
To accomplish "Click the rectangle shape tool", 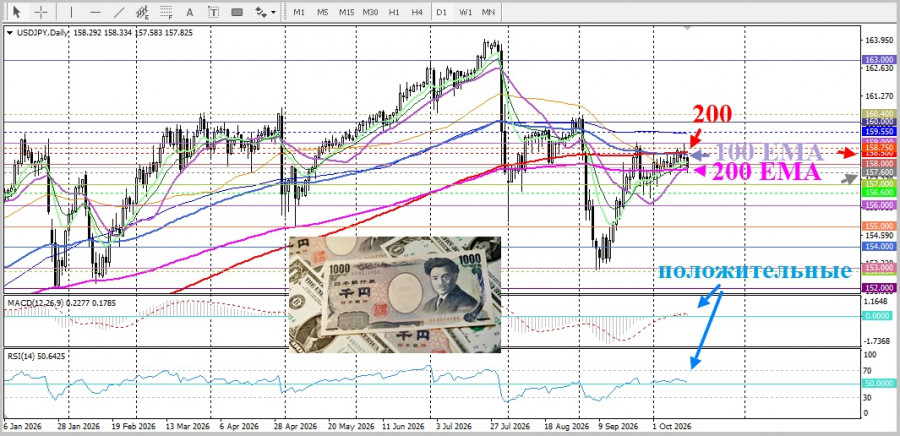I will coord(237,11).
